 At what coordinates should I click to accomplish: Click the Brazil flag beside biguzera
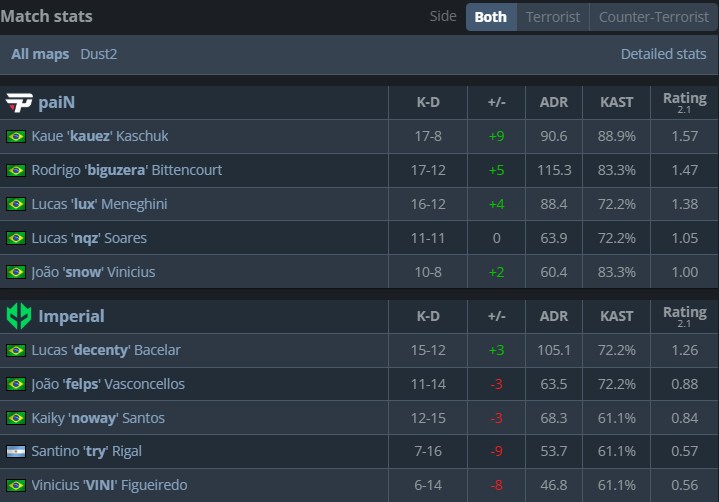coord(16,170)
